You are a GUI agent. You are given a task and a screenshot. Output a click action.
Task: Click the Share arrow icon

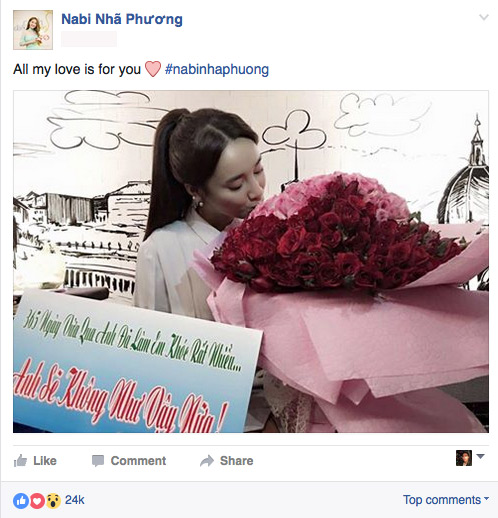tap(207, 461)
